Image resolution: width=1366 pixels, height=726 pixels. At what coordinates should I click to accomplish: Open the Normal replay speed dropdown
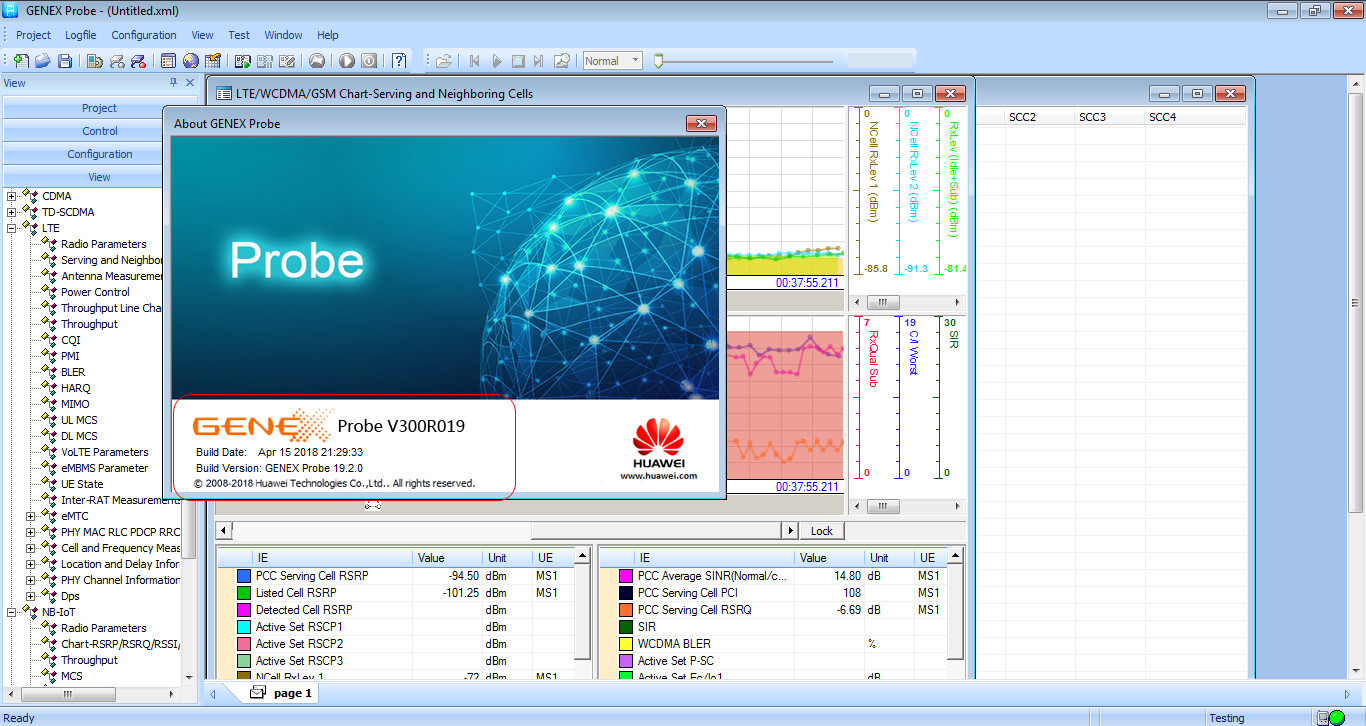[x=637, y=60]
